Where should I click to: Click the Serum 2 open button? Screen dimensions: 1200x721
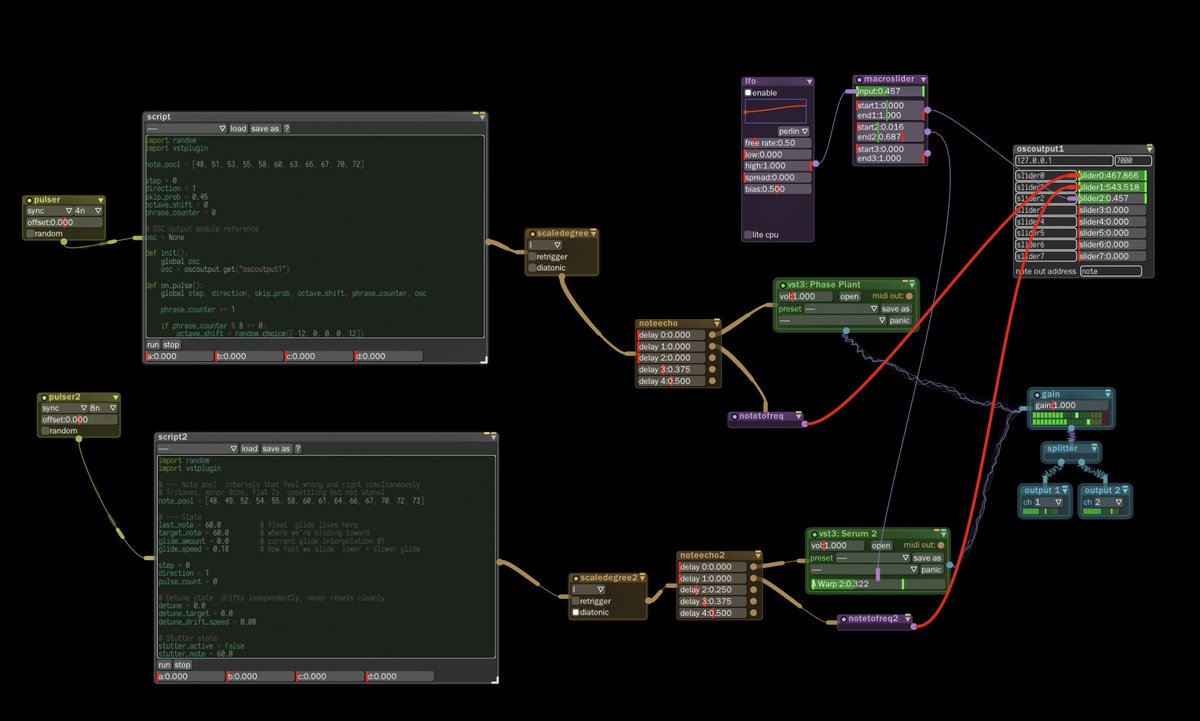point(881,545)
